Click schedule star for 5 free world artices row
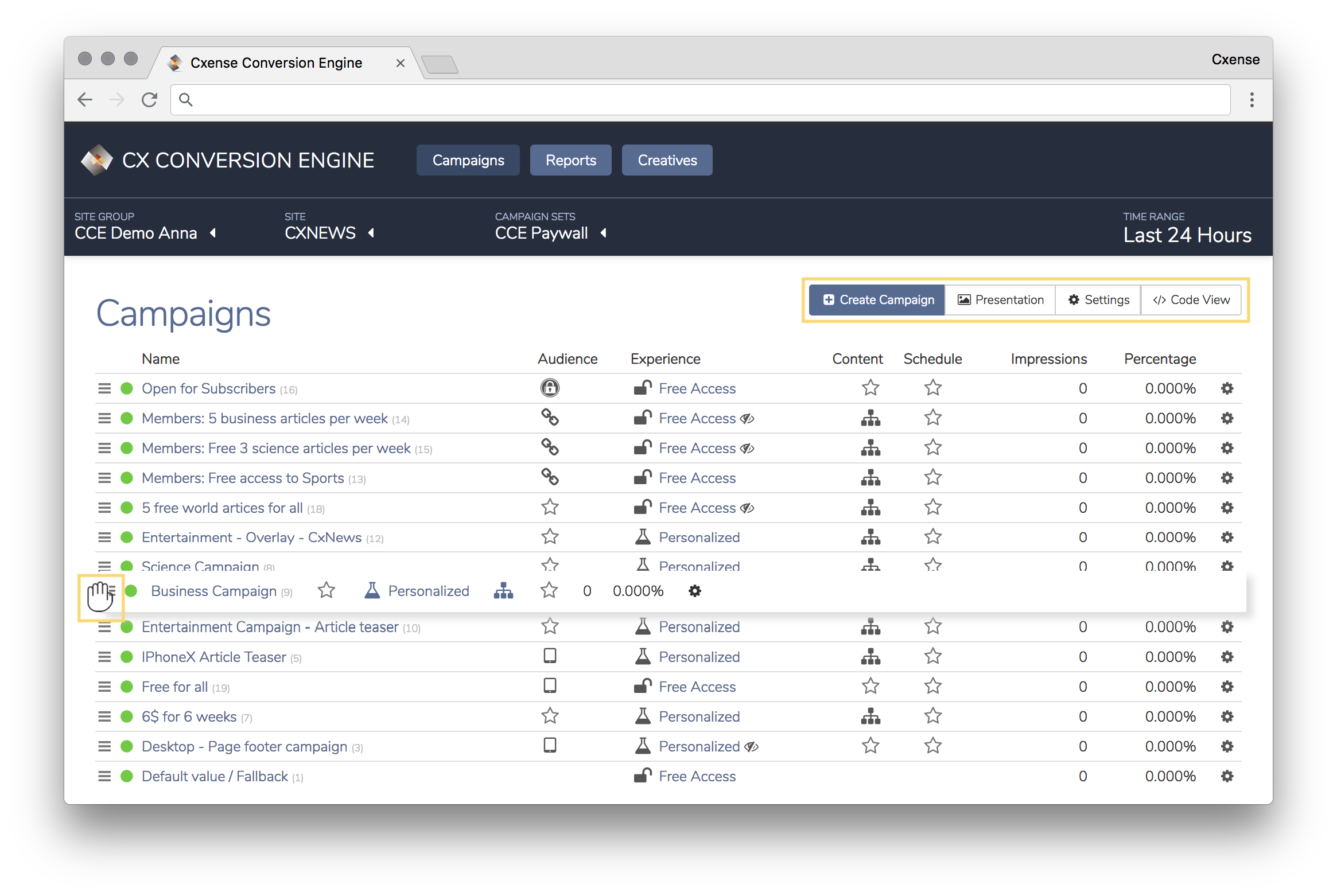Viewport: 1337px width, 896px height. [x=933, y=507]
